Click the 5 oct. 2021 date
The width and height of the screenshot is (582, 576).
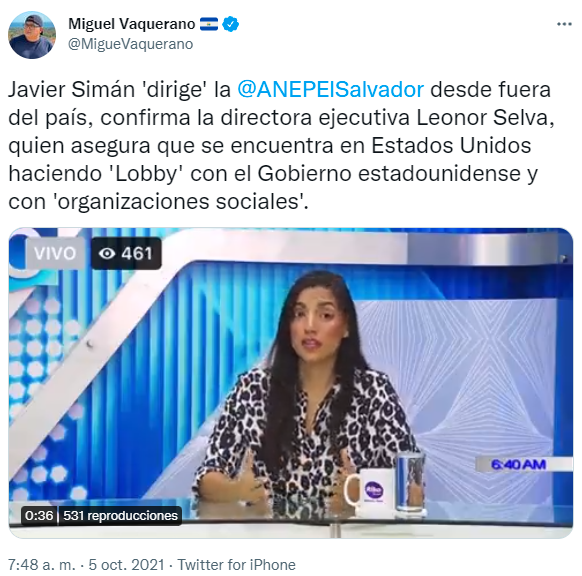pos(126,565)
